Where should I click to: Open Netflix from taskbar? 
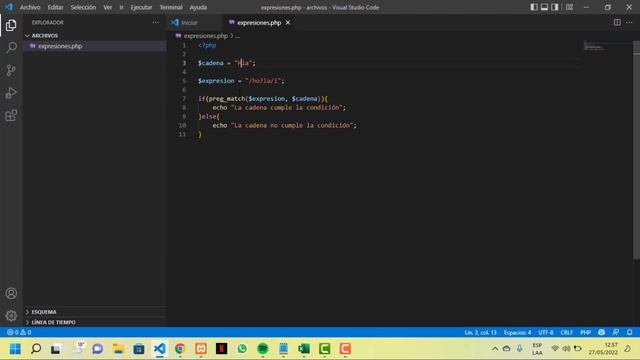pyautogui.click(x=221, y=349)
